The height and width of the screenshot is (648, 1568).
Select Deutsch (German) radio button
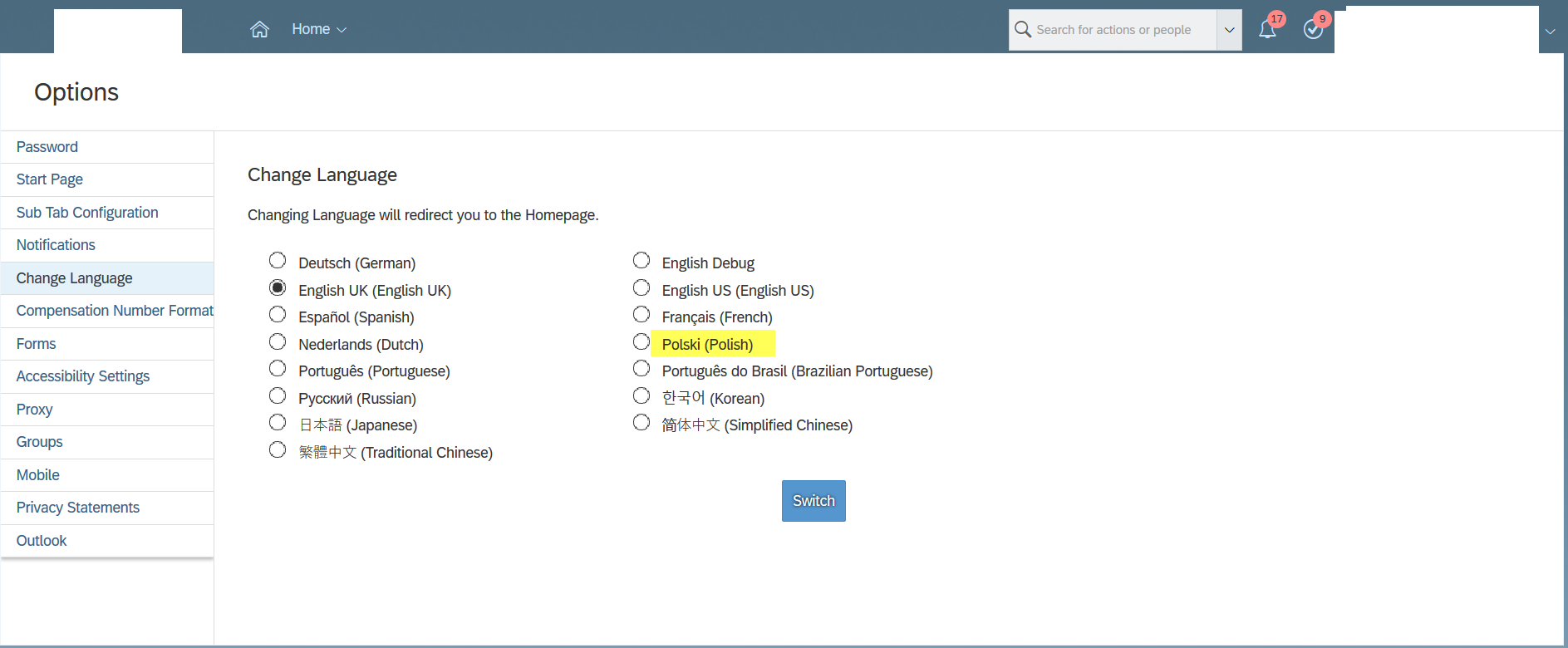click(x=278, y=261)
